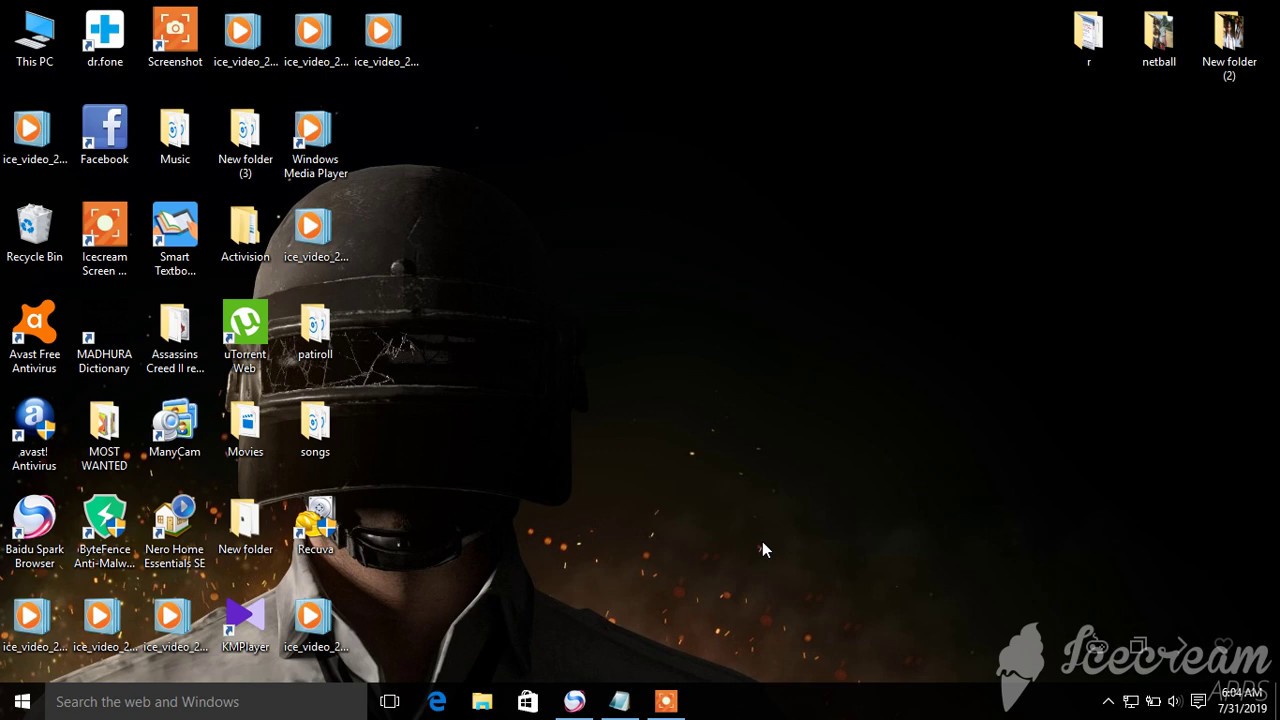The width and height of the screenshot is (1280, 720).
Task: Select the Recuva desktop icon
Action: pos(315,527)
